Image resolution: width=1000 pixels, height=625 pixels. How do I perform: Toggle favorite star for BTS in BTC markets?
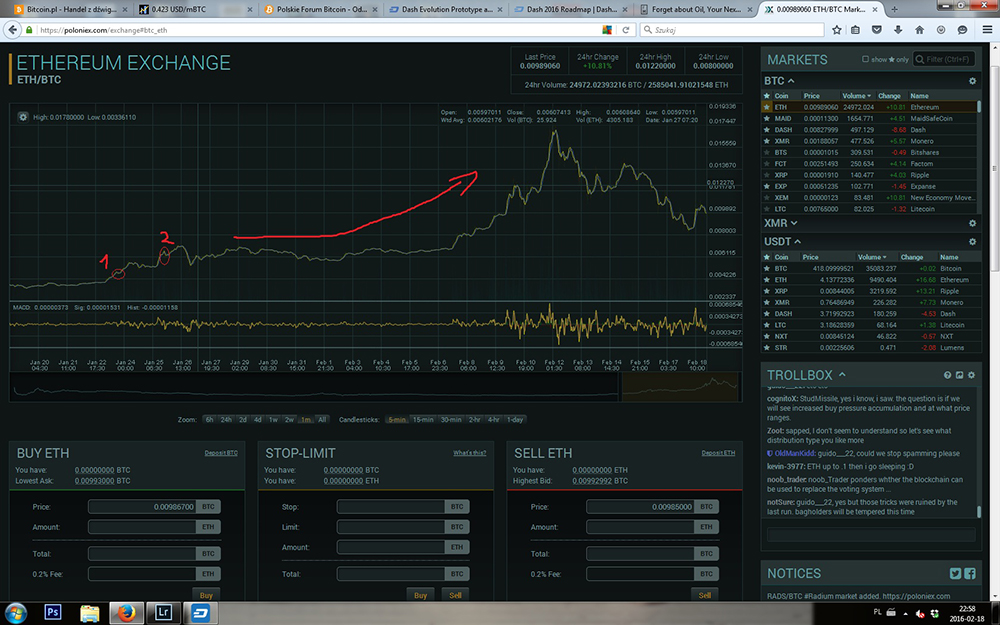(x=767, y=152)
